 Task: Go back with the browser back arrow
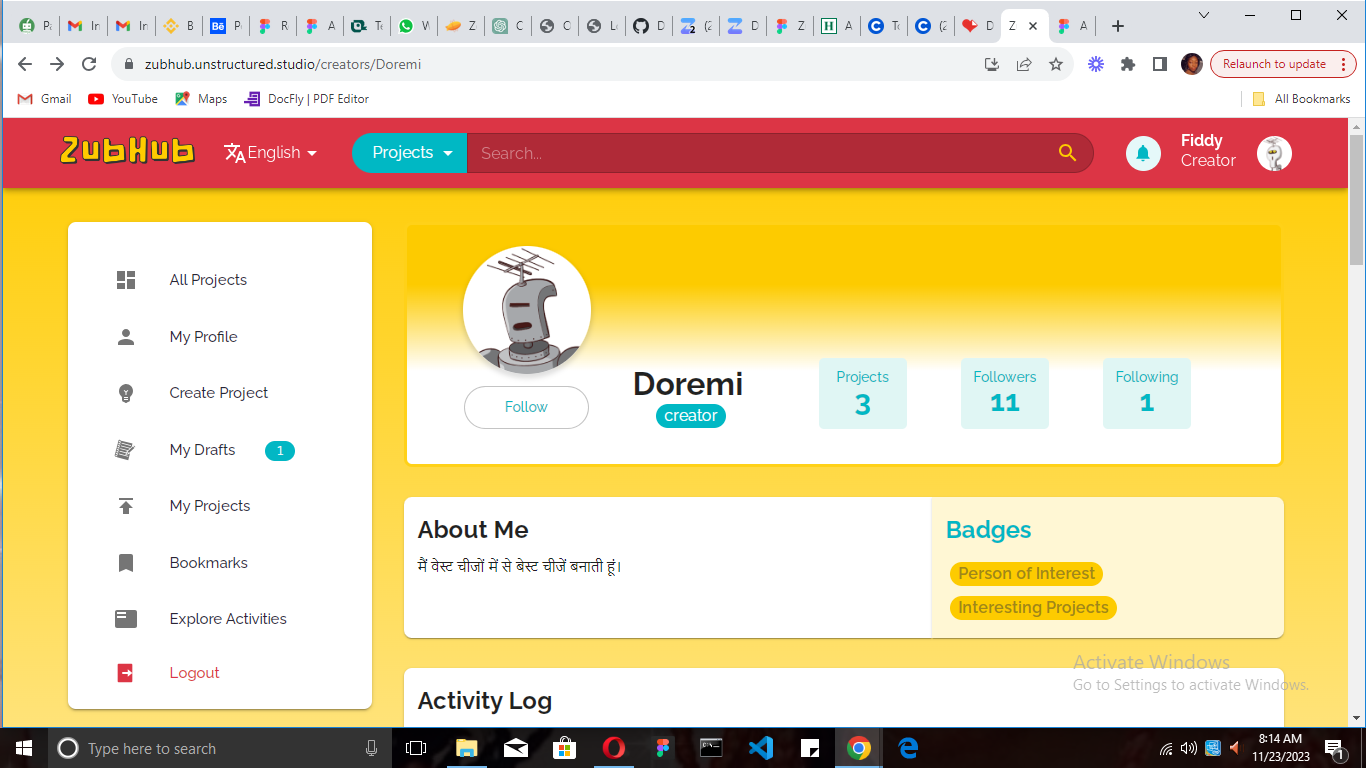(x=25, y=64)
